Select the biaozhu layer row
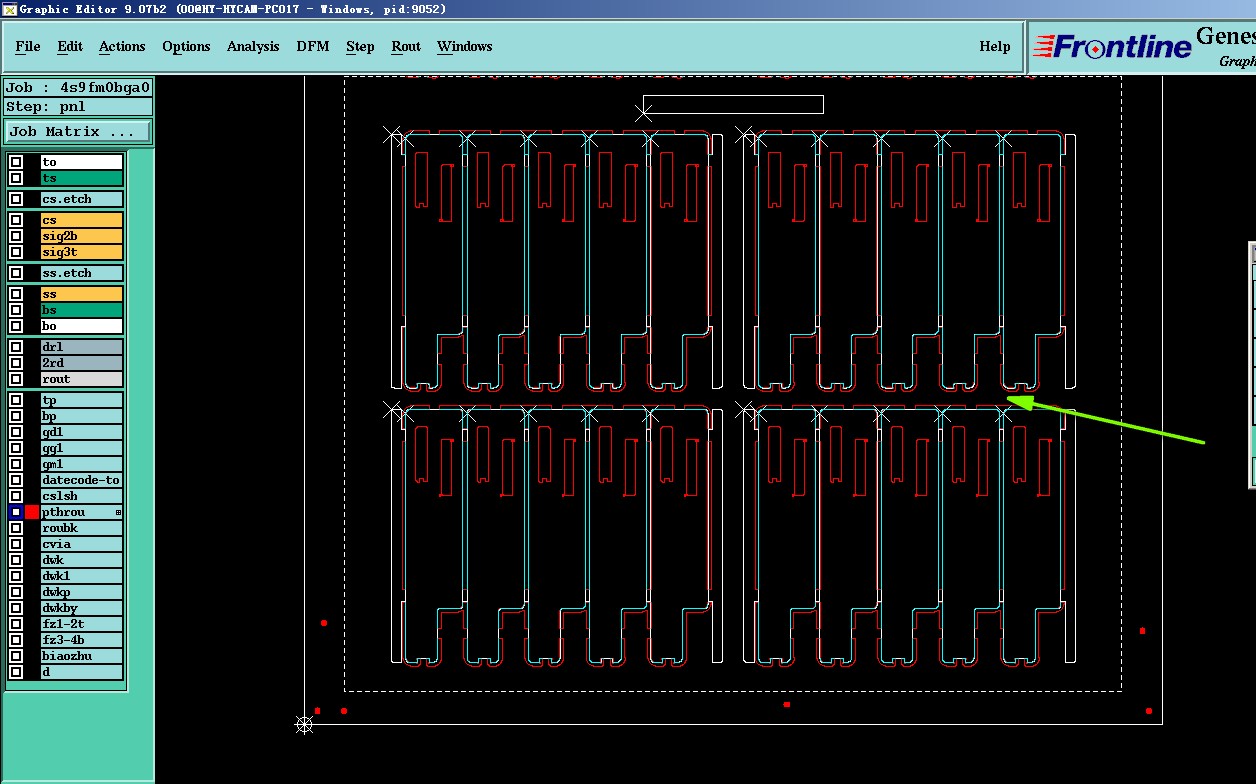 click(81, 656)
